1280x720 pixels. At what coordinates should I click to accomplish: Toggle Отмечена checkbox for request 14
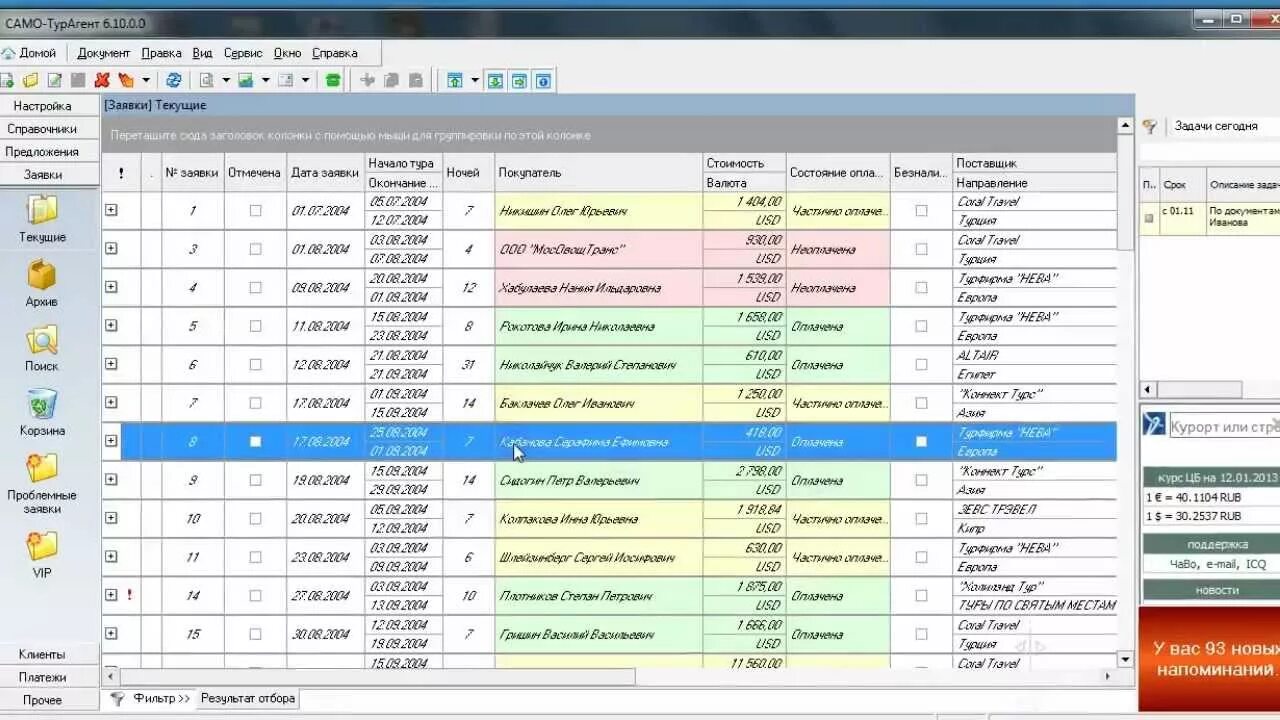point(255,595)
